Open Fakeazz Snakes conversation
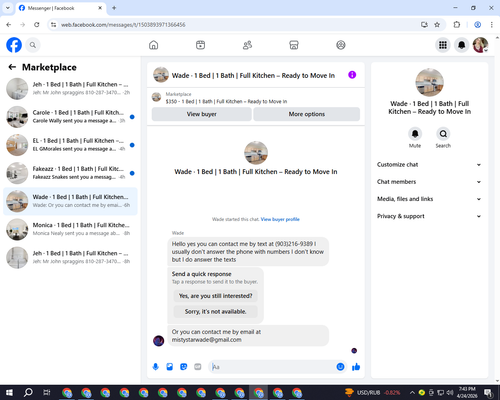Viewport: 500px width, 400px height. click(x=70, y=173)
